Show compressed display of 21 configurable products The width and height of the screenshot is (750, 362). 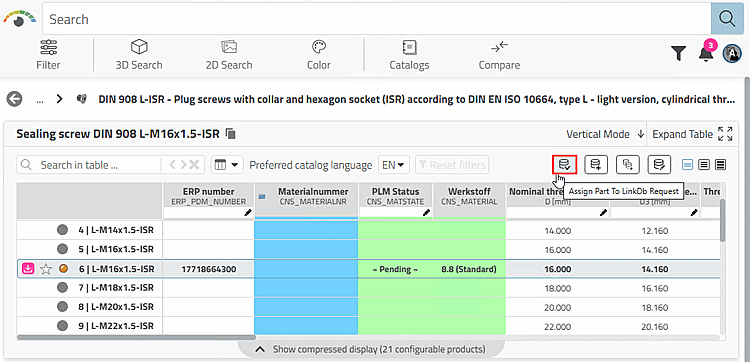371,349
